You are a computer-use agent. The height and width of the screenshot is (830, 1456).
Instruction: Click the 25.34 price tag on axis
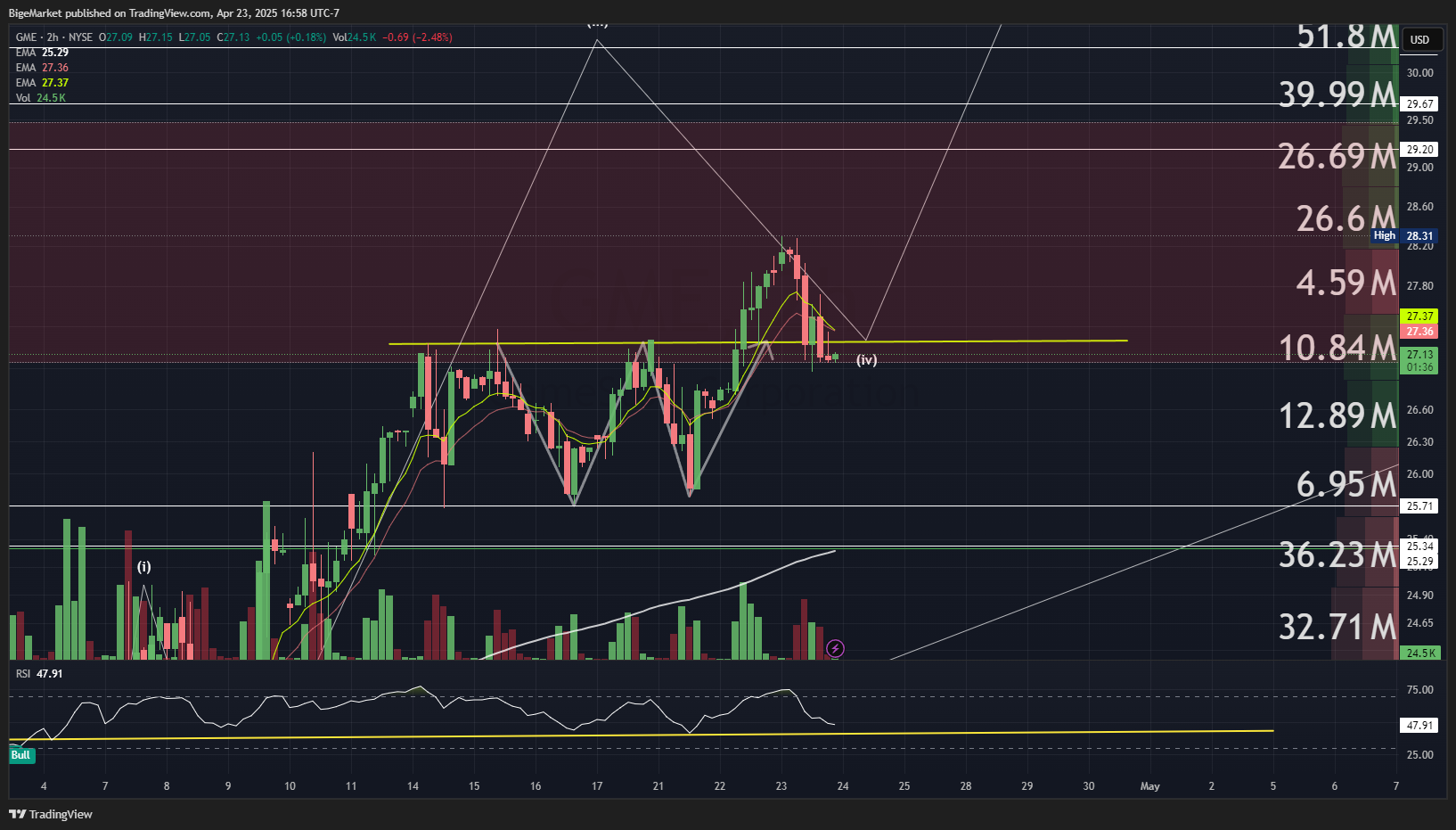tap(1419, 546)
